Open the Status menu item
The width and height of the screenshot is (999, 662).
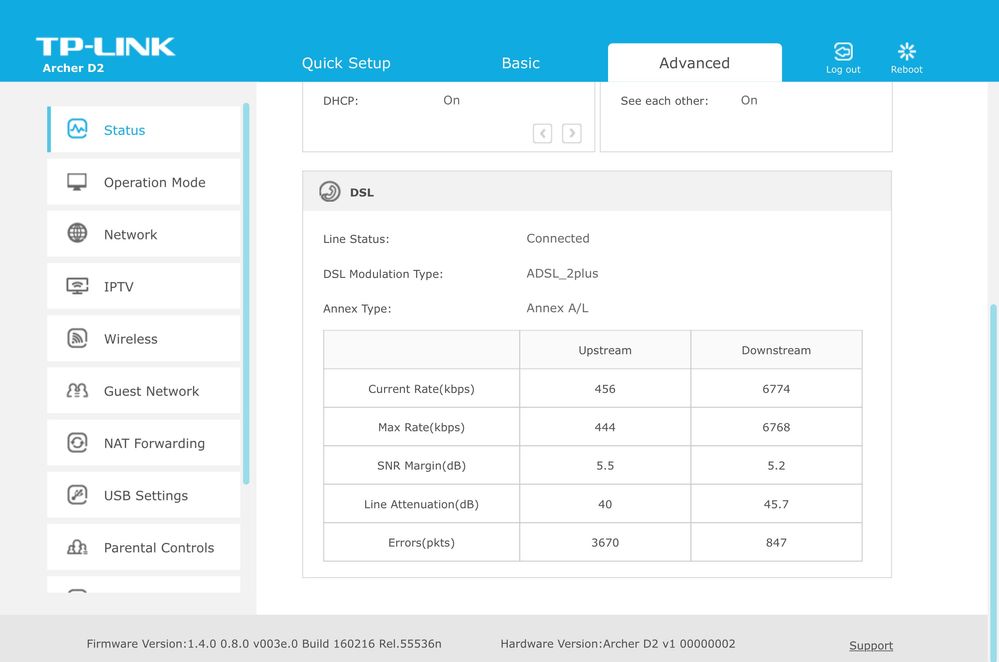click(x=144, y=129)
